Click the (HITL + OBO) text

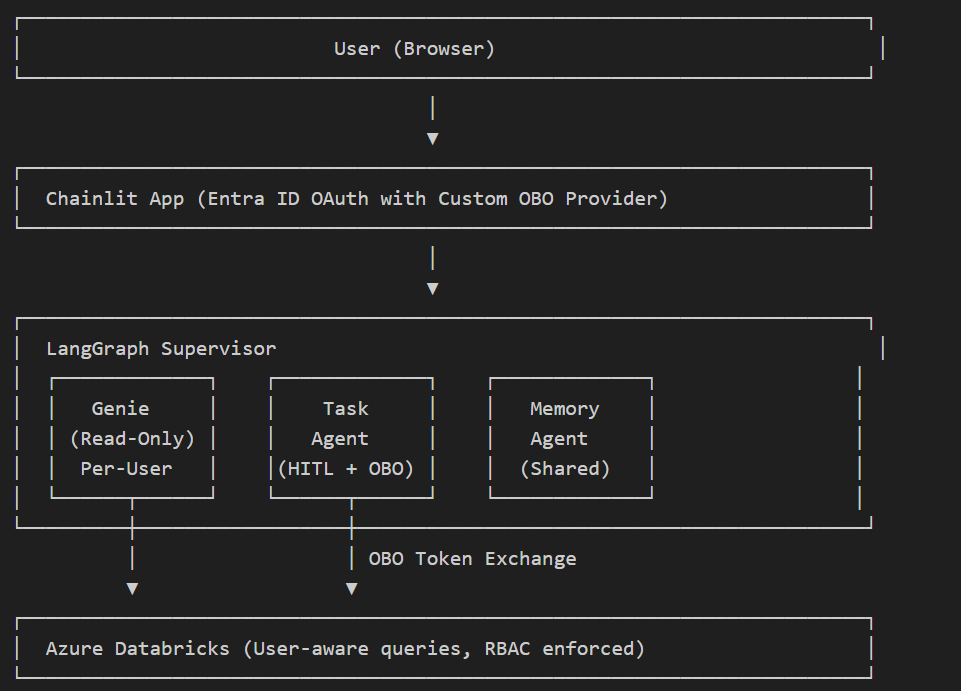(345, 468)
